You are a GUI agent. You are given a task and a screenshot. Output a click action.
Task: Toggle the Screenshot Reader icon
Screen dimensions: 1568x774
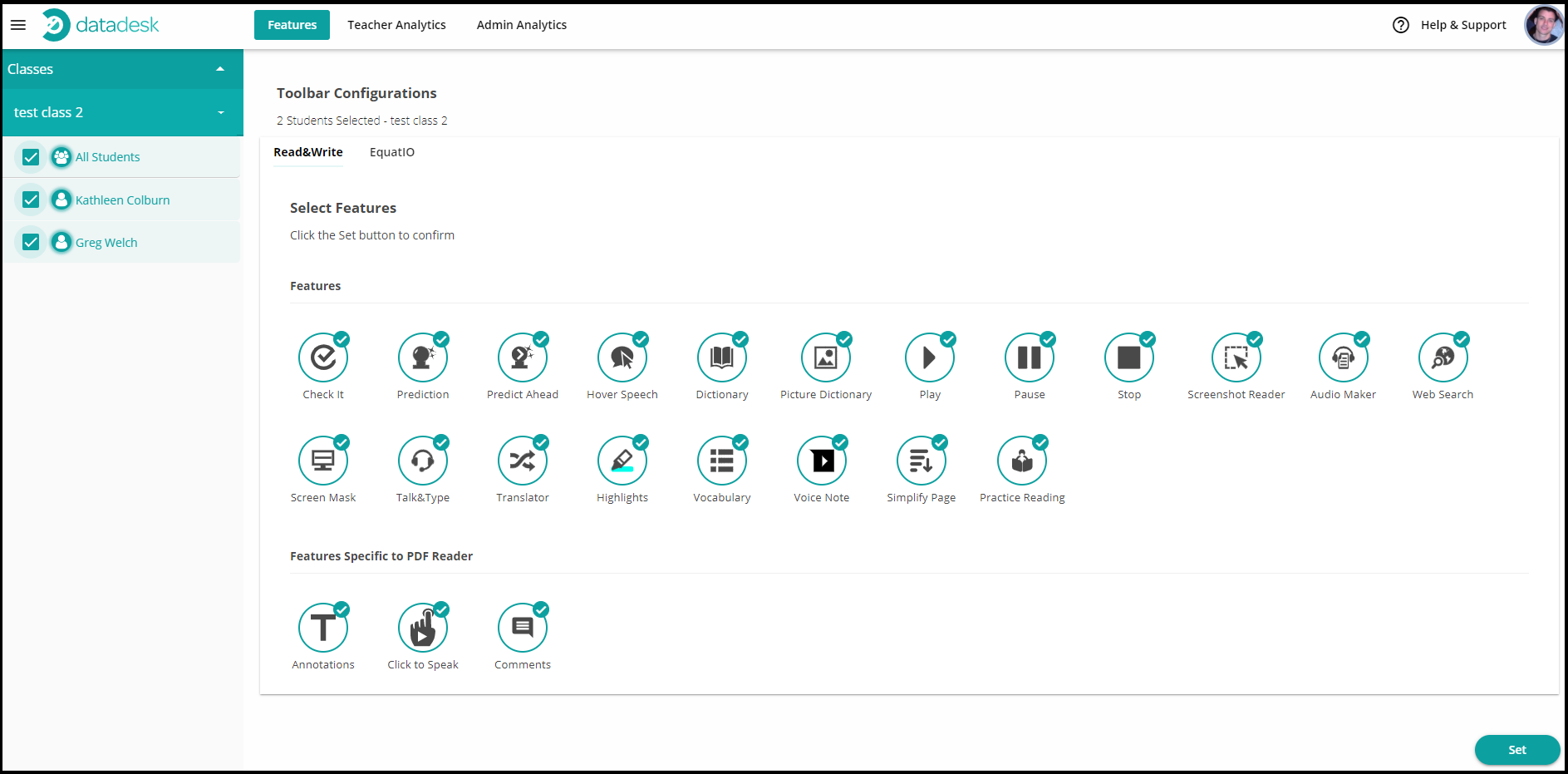coord(1236,357)
